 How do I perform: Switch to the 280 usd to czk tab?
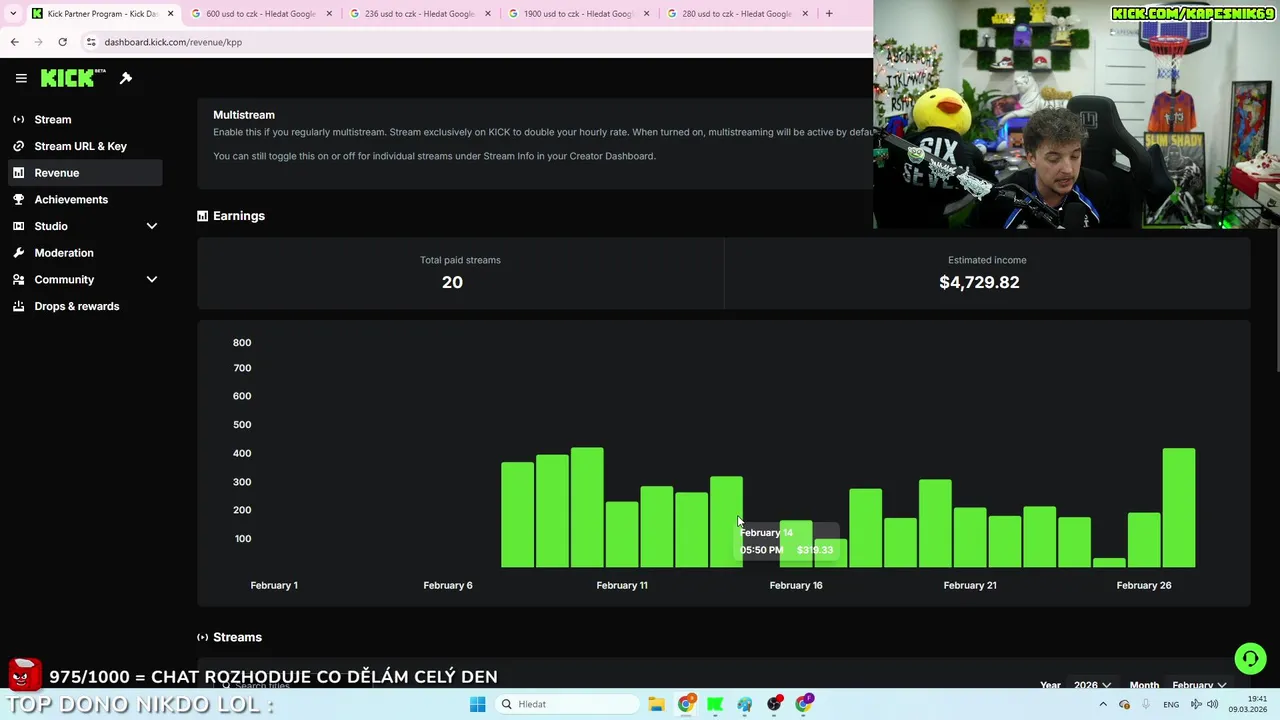pyautogui.click(x=737, y=14)
